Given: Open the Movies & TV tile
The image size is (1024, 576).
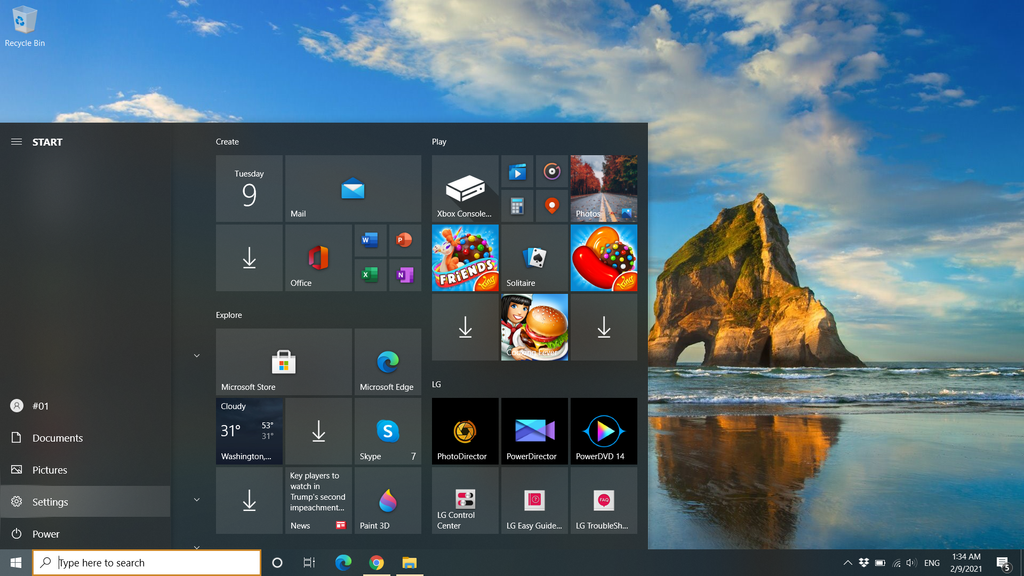Looking at the screenshot, I should (x=516, y=172).
